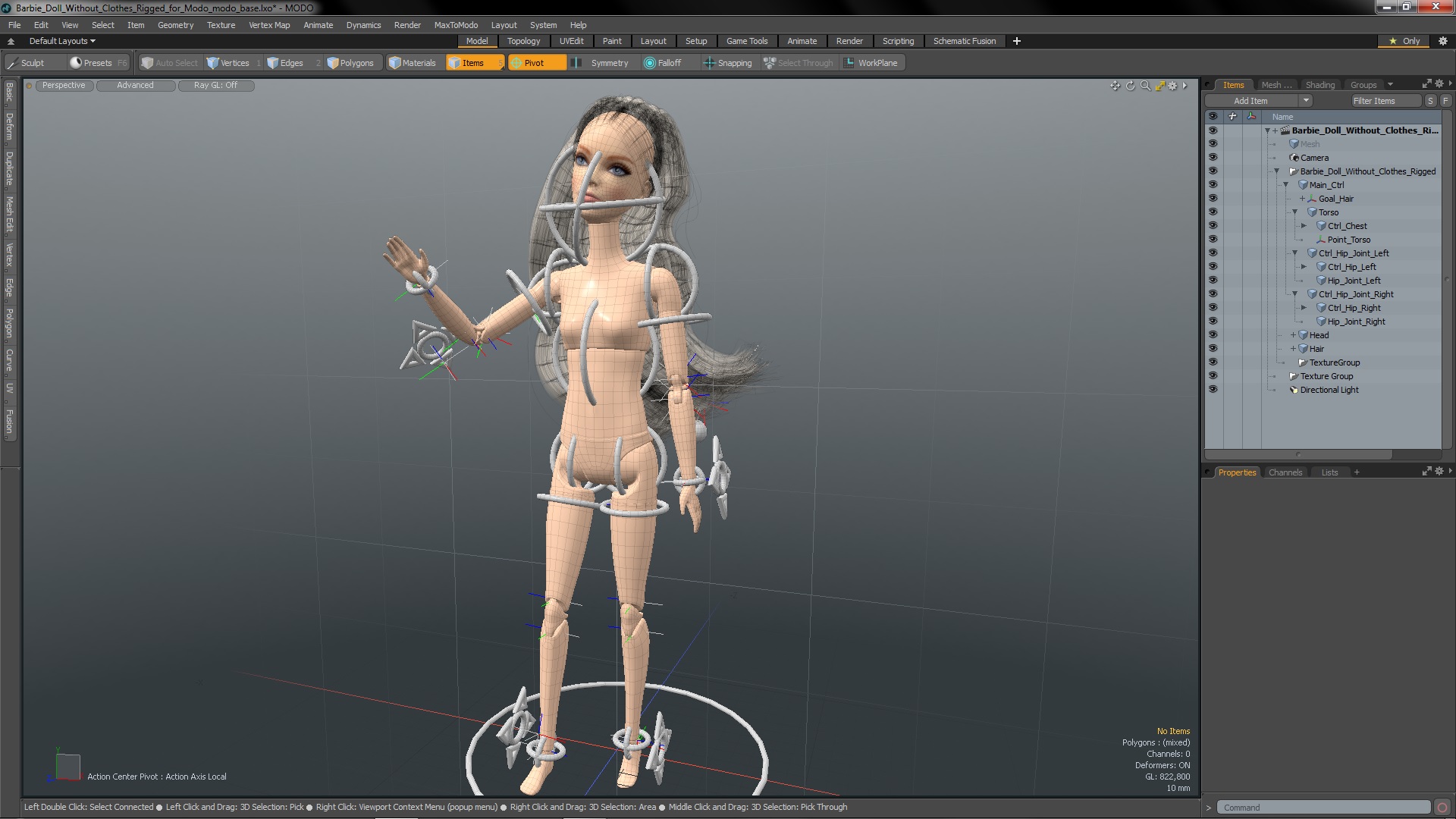Click the Goal_Hair locator icon
This screenshot has width=1456, height=819.
point(1312,199)
